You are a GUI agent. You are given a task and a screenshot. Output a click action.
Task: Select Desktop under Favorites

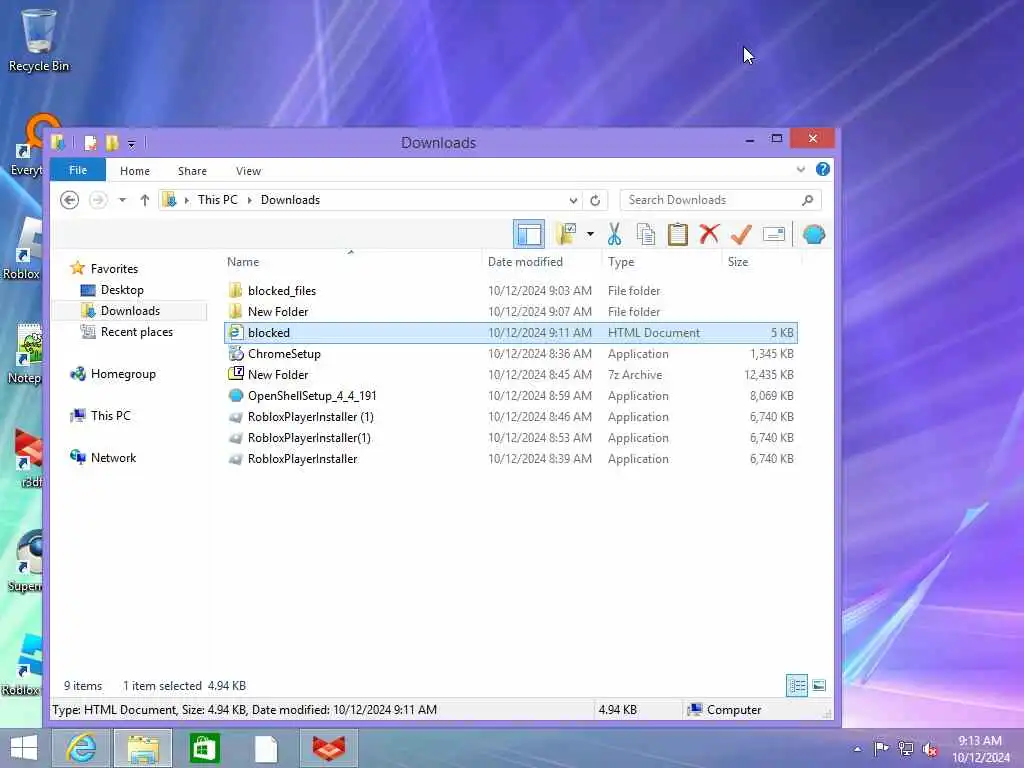click(122, 289)
